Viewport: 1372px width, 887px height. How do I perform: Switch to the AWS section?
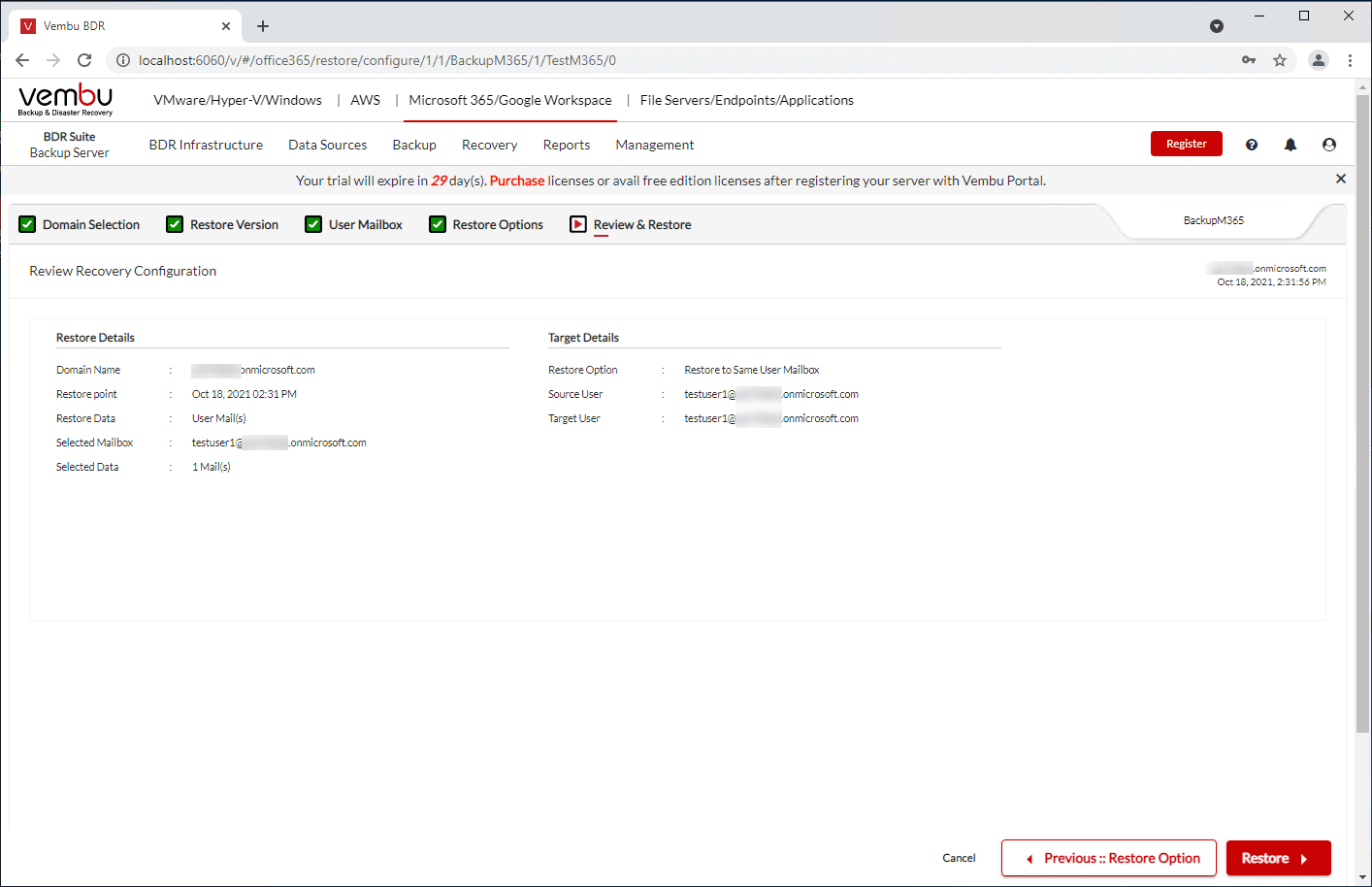[x=366, y=100]
